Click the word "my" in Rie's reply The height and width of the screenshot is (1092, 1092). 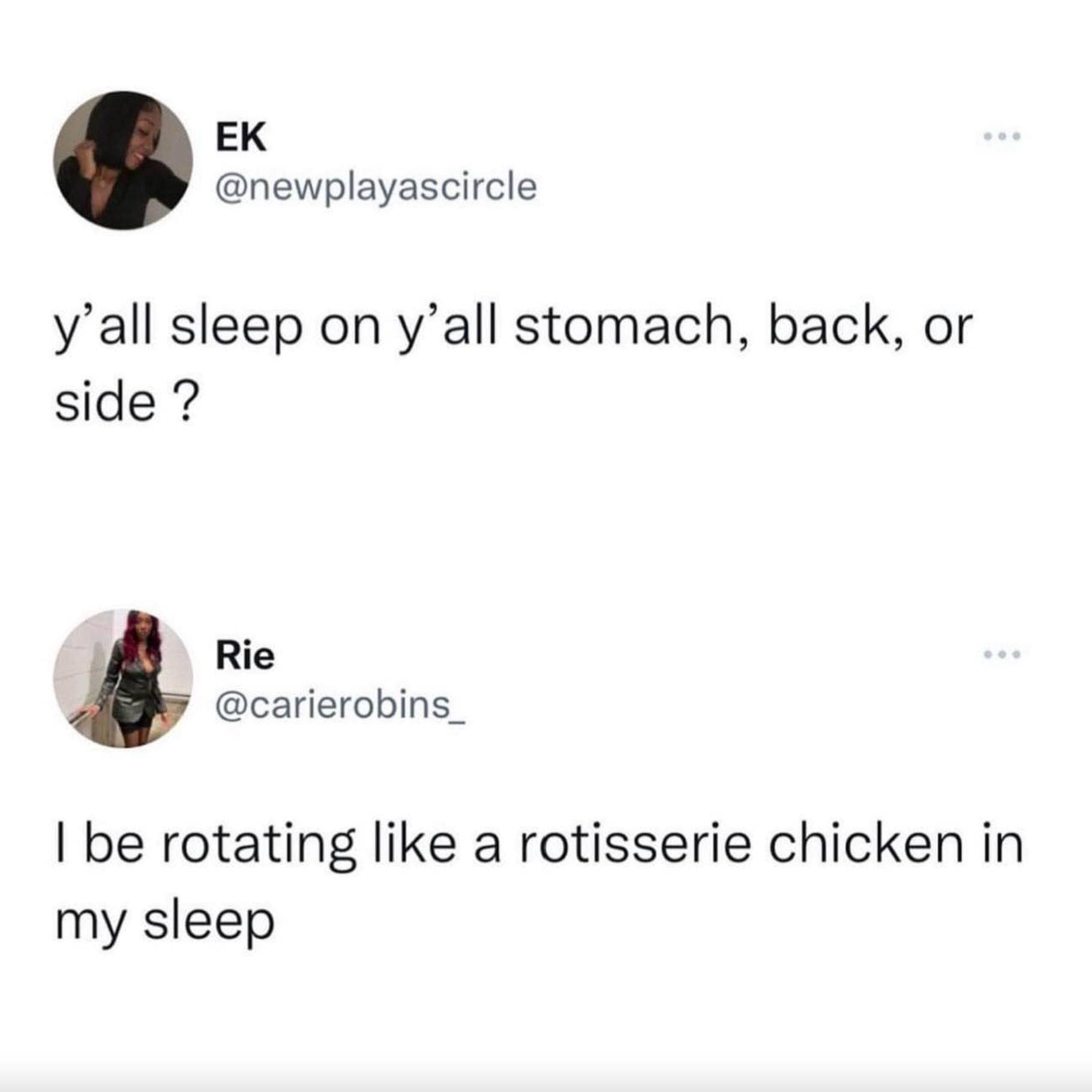(x=89, y=922)
